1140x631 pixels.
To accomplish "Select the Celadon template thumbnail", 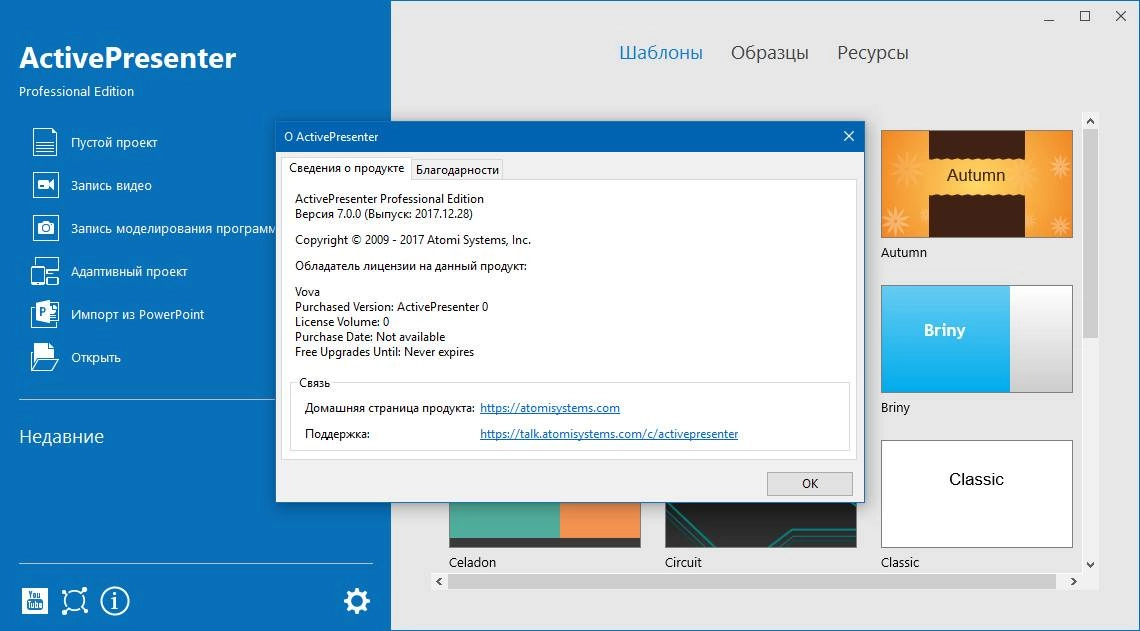I will (545, 525).
